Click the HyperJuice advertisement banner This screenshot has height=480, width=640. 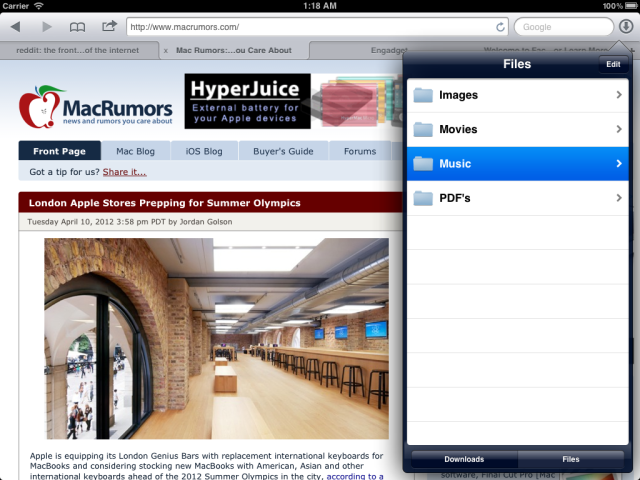(x=293, y=101)
